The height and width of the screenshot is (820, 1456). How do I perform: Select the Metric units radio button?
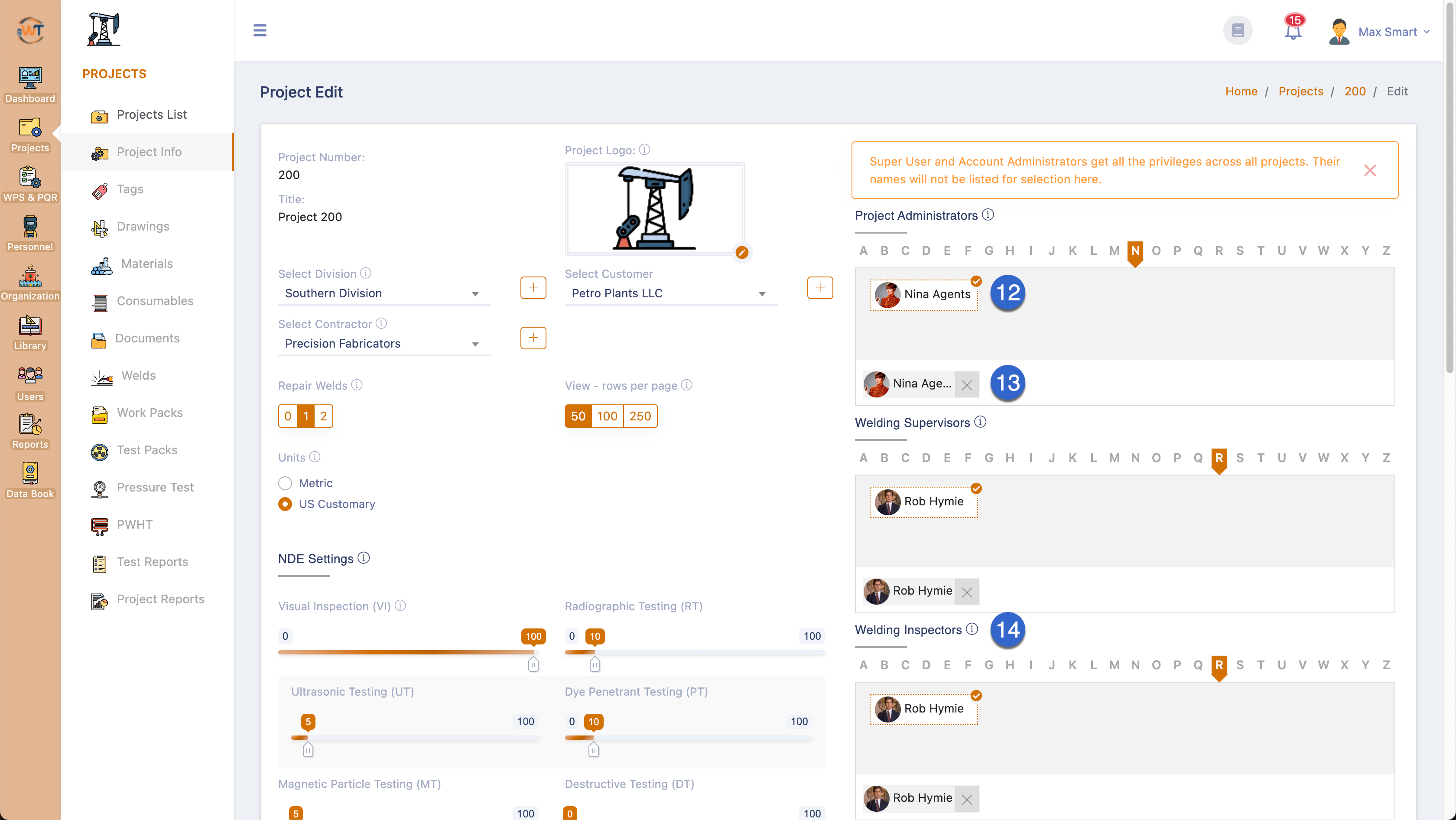pyautogui.click(x=285, y=483)
